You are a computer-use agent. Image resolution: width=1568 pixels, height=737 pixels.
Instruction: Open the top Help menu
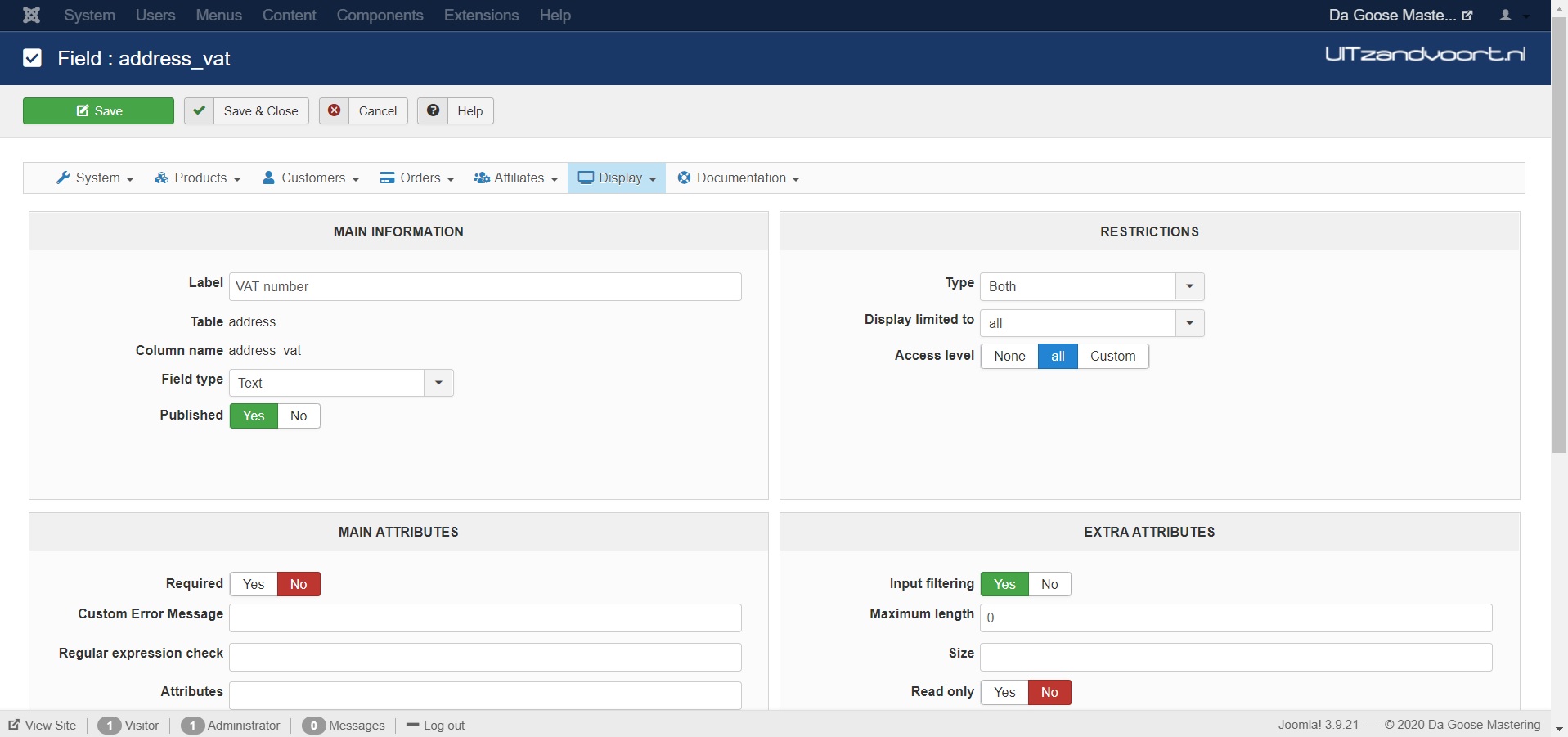(555, 15)
